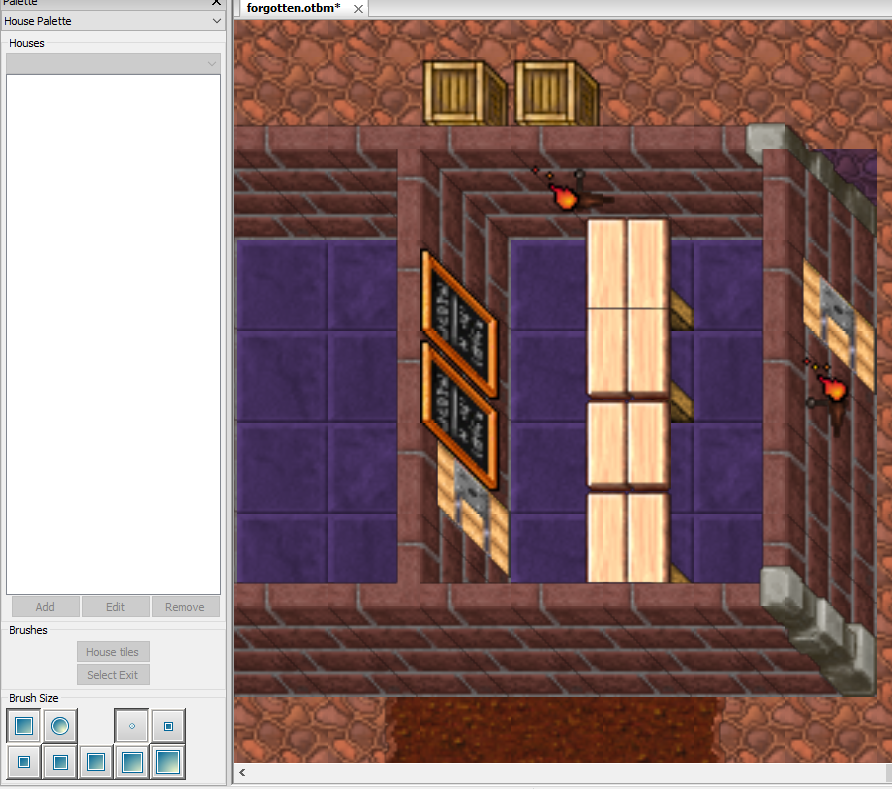Choose the second-largest brush size
The width and height of the screenshot is (892, 789).
(x=132, y=762)
